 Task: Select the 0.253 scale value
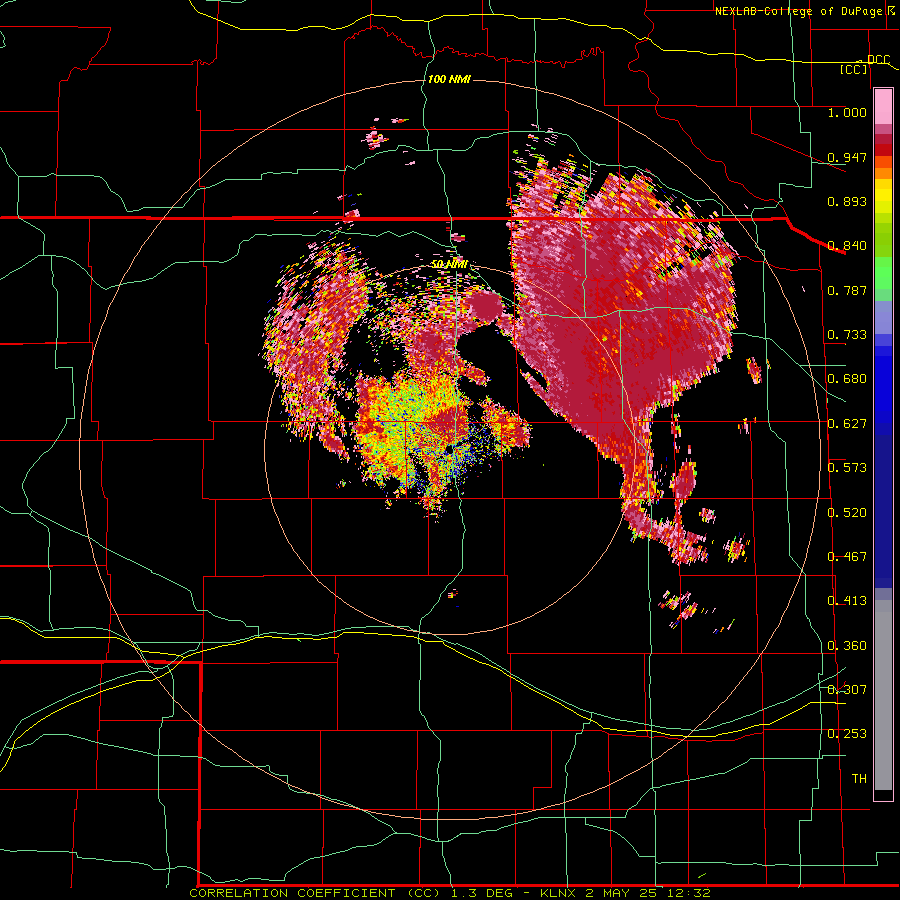[847, 734]
